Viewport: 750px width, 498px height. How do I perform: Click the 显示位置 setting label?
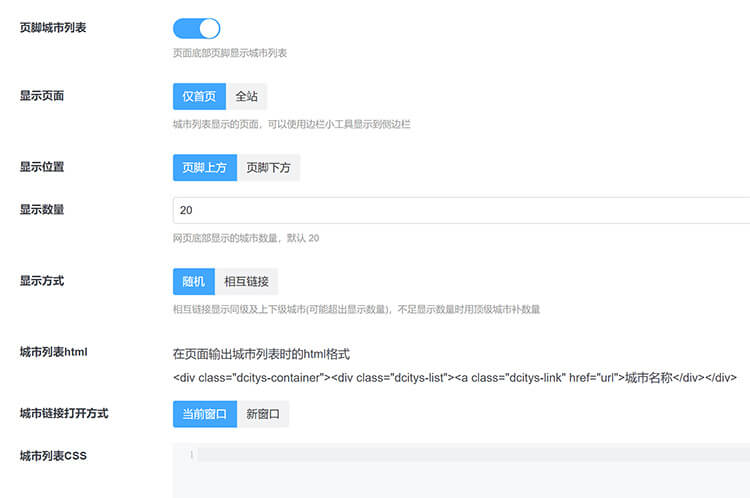(x=42, y=167)
